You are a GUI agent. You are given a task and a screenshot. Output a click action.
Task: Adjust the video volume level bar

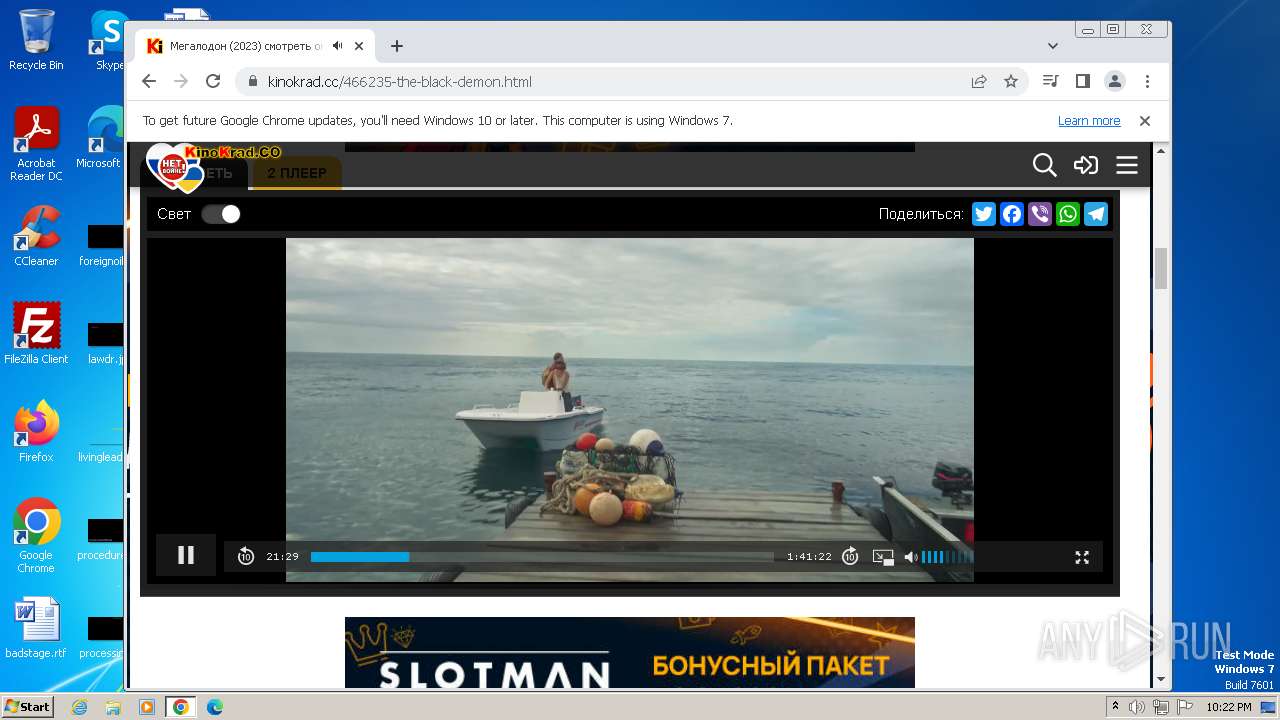947,557
